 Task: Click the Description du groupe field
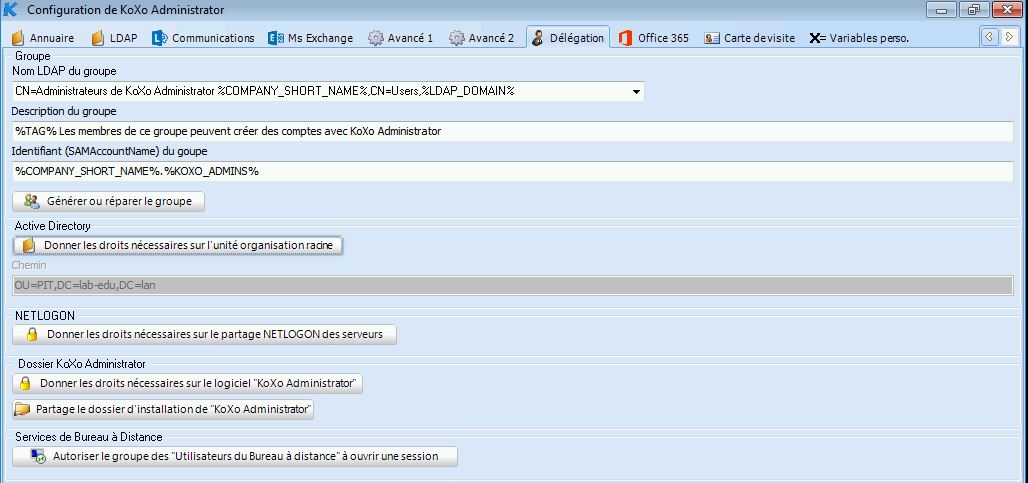(513, 131)
